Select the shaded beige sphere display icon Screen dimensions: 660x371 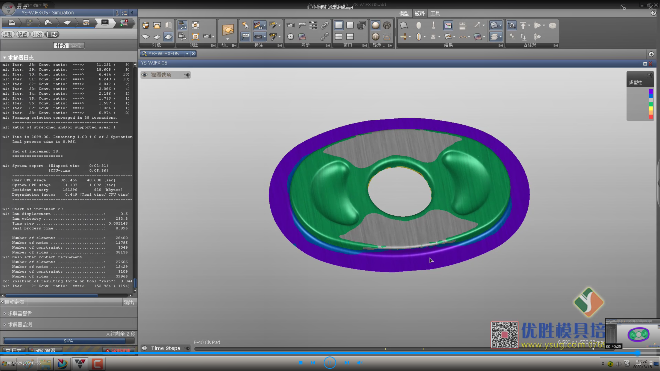(x=375, y=25)
